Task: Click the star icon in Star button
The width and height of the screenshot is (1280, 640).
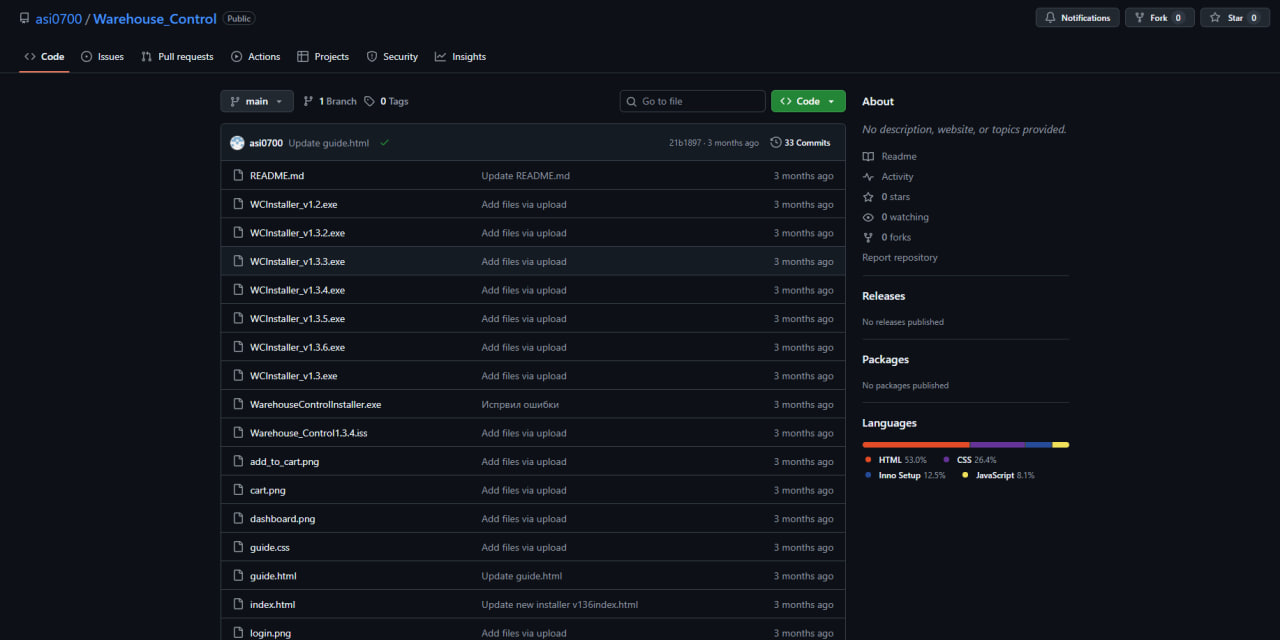Action: tap(1215, 18)
